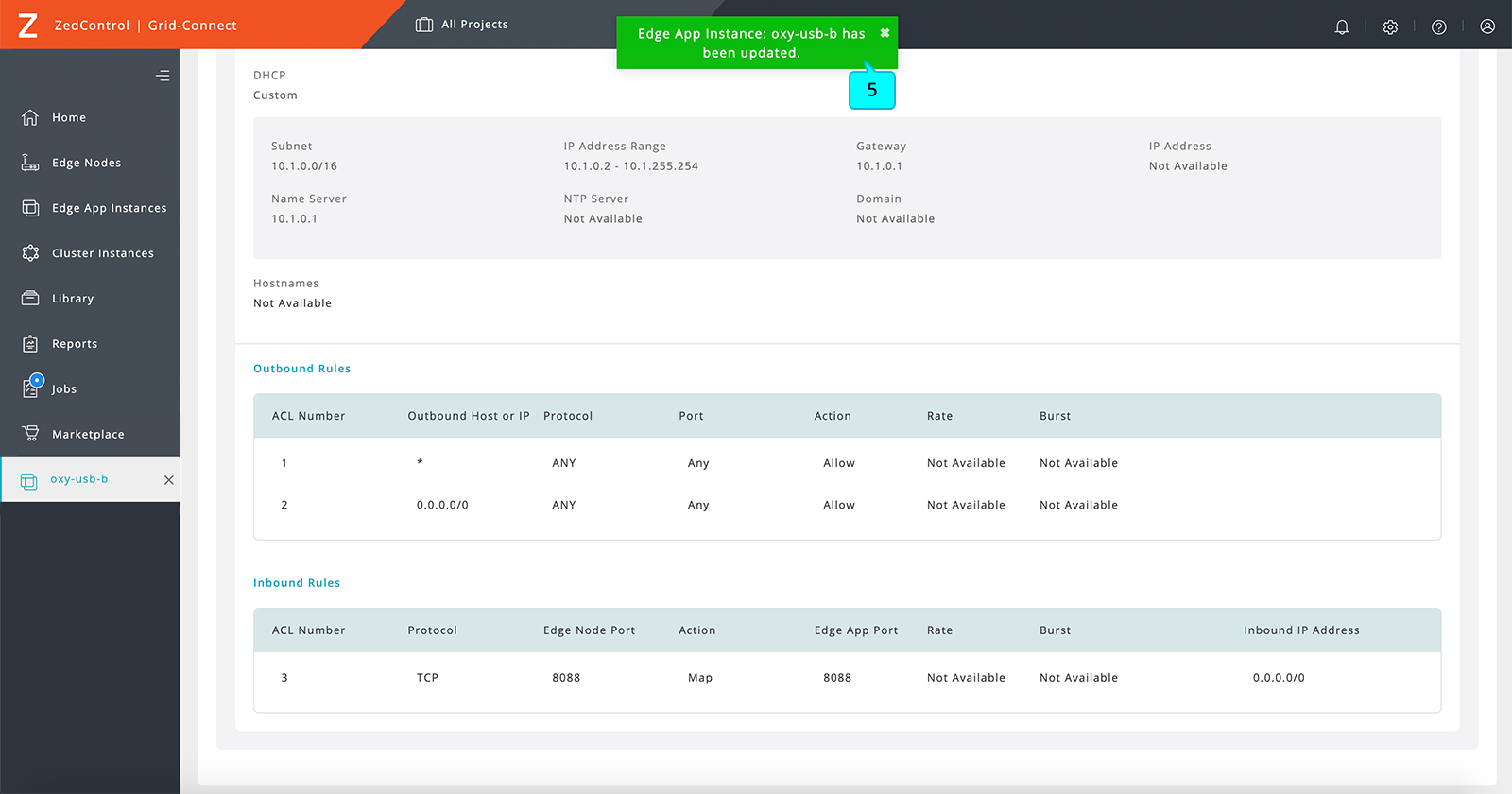Click the Name Server value 10.1.0.1
Screen dimensions: 1512x794
pos(295,219)
